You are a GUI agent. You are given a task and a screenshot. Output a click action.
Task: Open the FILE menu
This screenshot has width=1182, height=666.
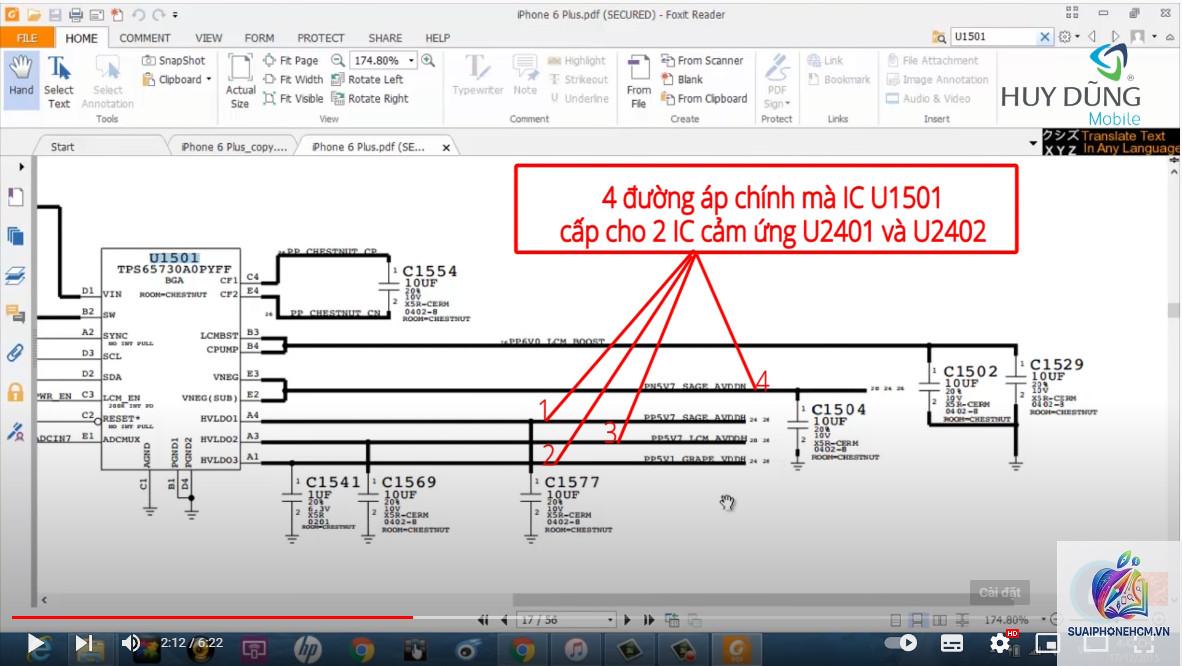(27, 38)
